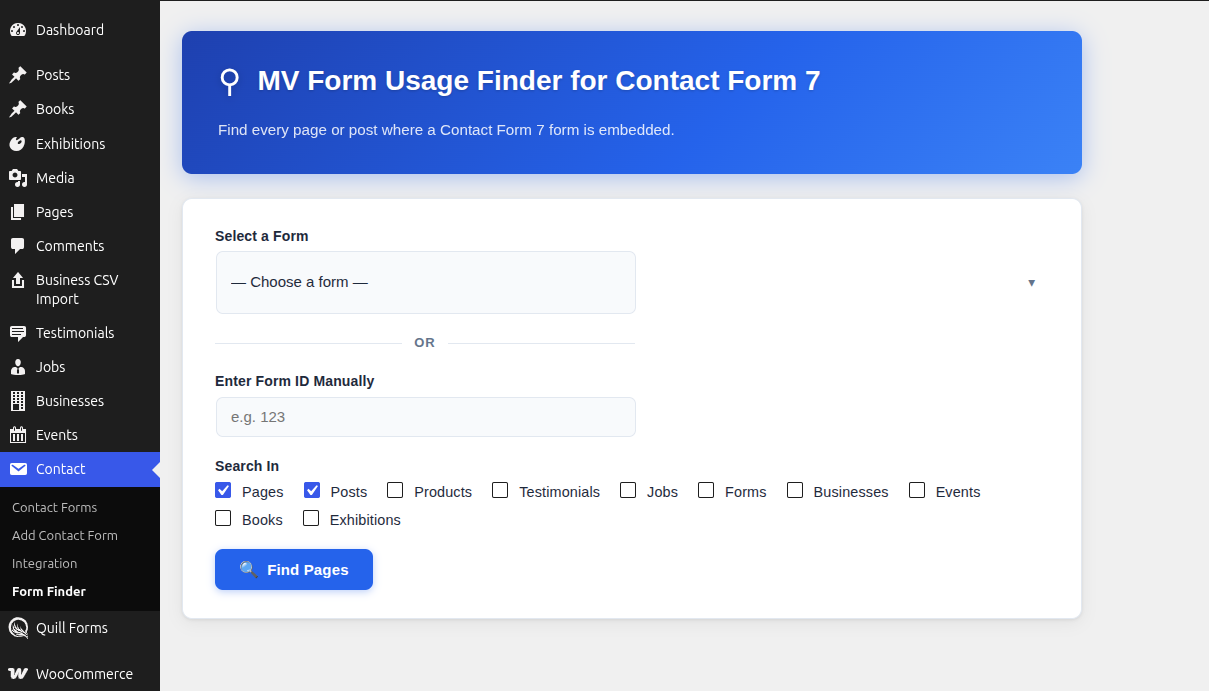Enable the Forms checkbox
The image size is (1209, 691).
[706, 490]
